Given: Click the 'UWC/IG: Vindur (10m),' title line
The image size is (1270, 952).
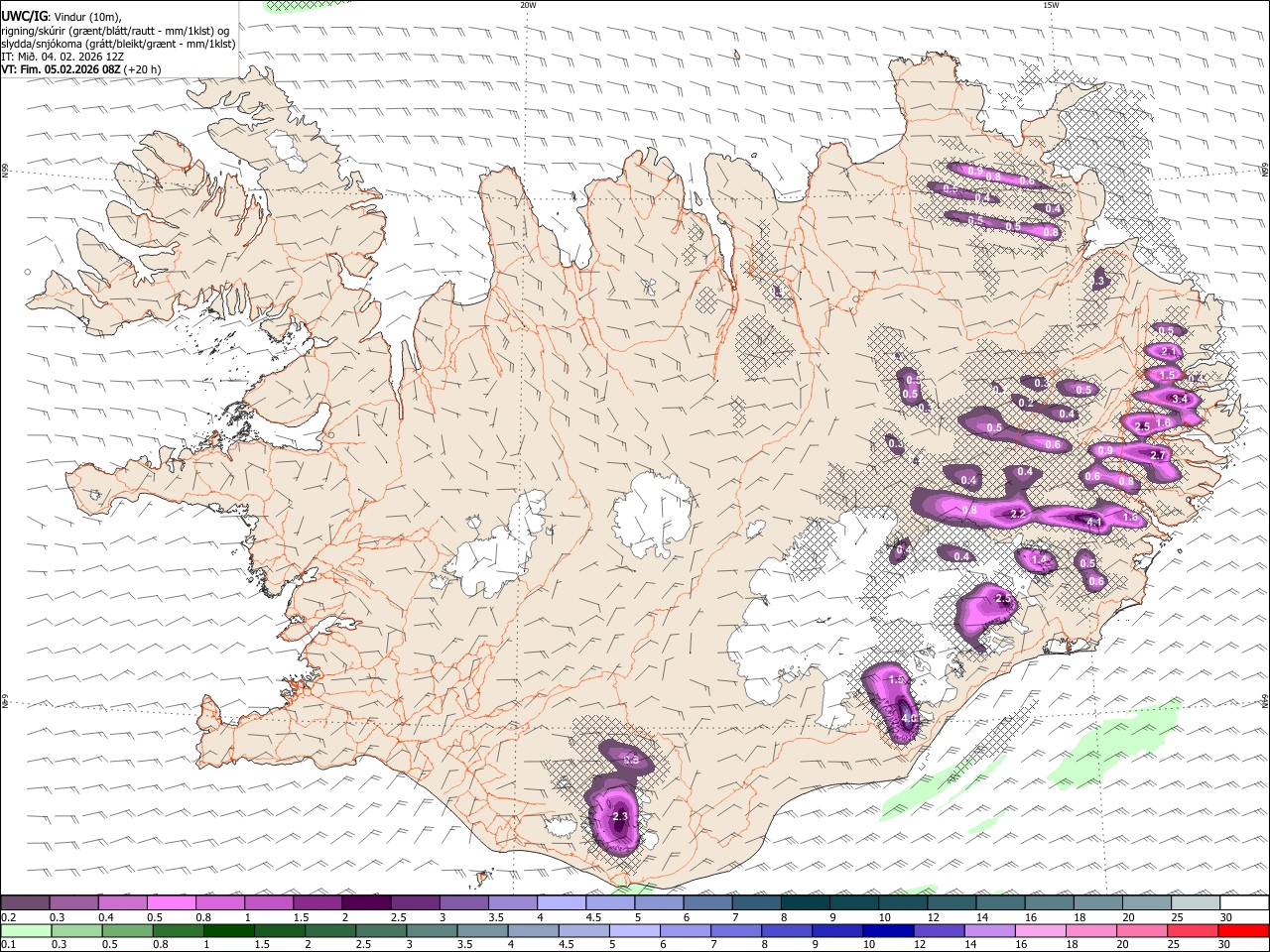Looking at the screenshot, I should click(62, 17).
